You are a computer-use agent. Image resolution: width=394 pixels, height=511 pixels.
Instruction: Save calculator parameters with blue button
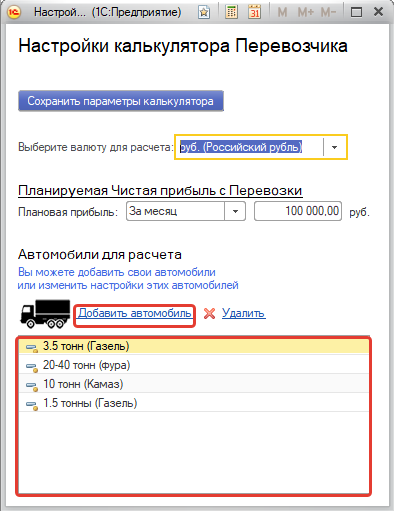coord(121,101)
